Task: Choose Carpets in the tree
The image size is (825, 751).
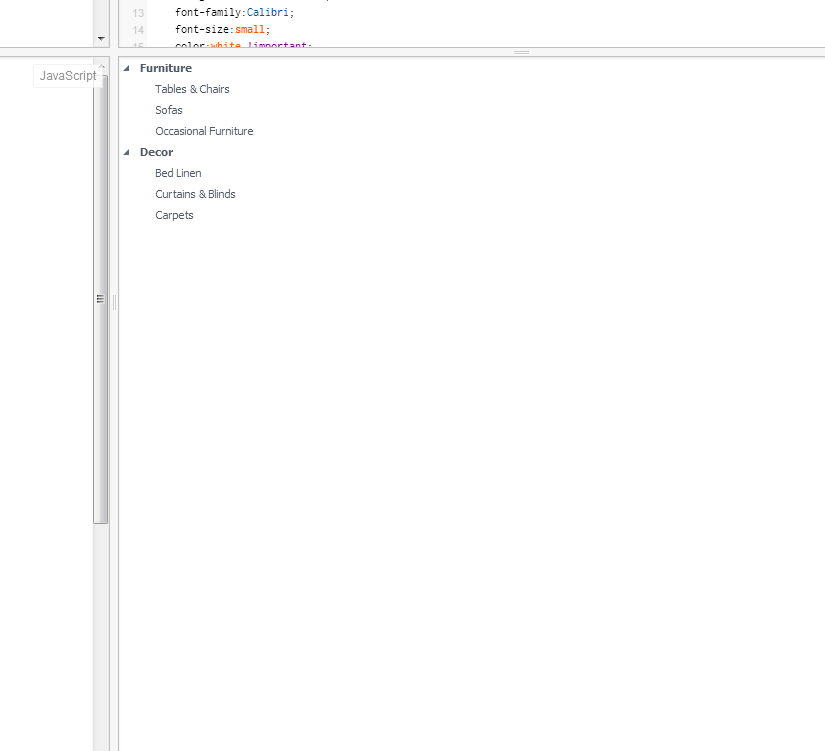Action: pos(174,215)
